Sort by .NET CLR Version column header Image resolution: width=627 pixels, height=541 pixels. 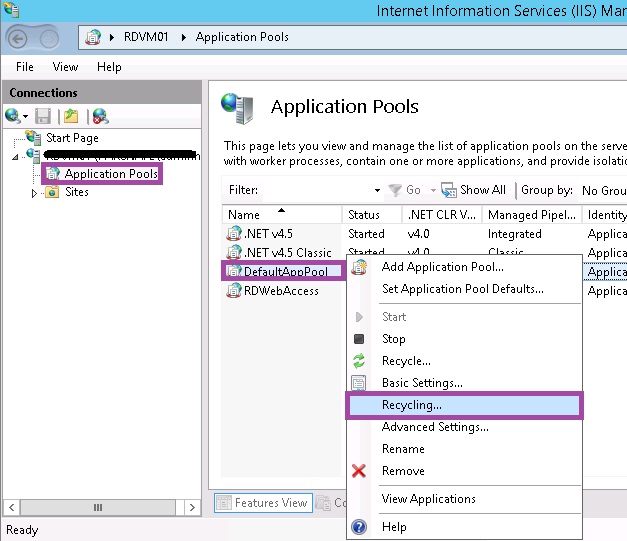click(442, 215)
